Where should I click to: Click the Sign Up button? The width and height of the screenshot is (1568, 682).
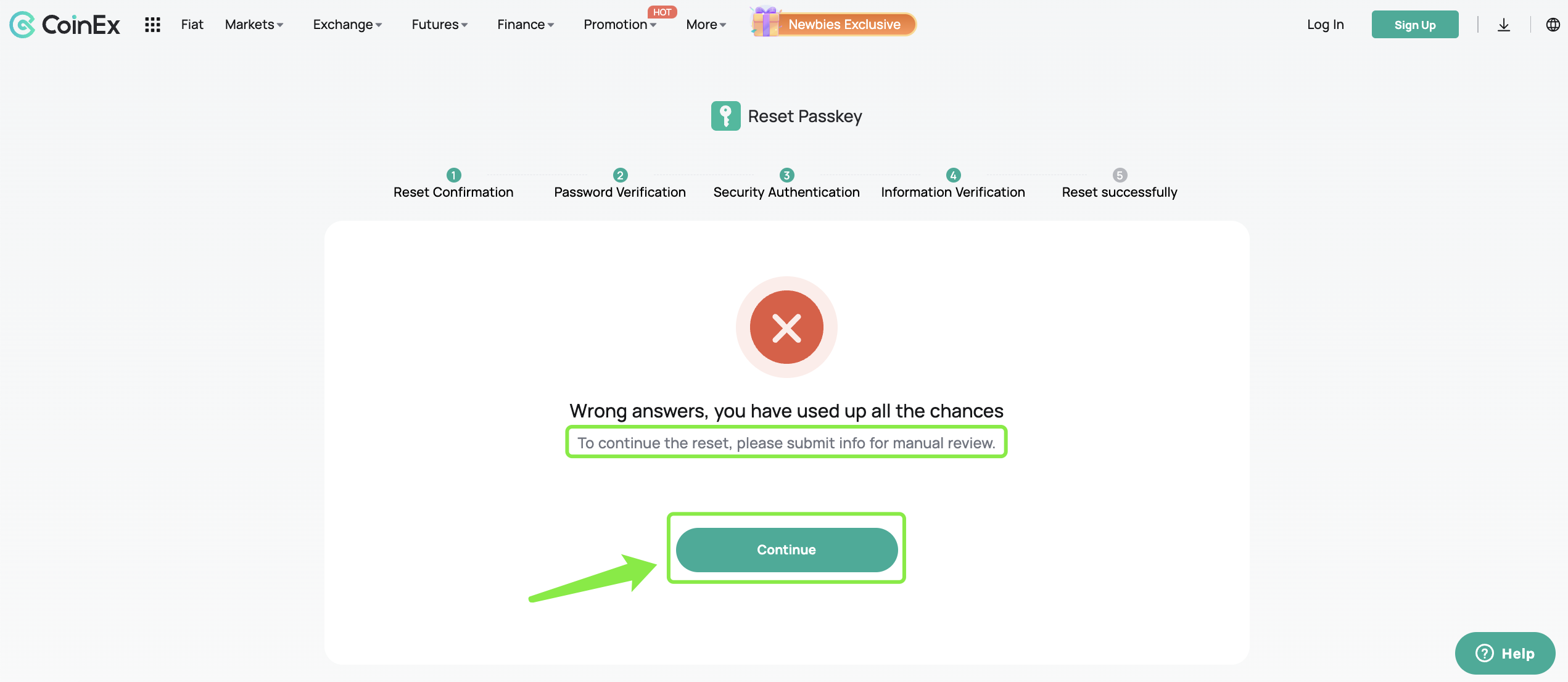[1415, 25]
